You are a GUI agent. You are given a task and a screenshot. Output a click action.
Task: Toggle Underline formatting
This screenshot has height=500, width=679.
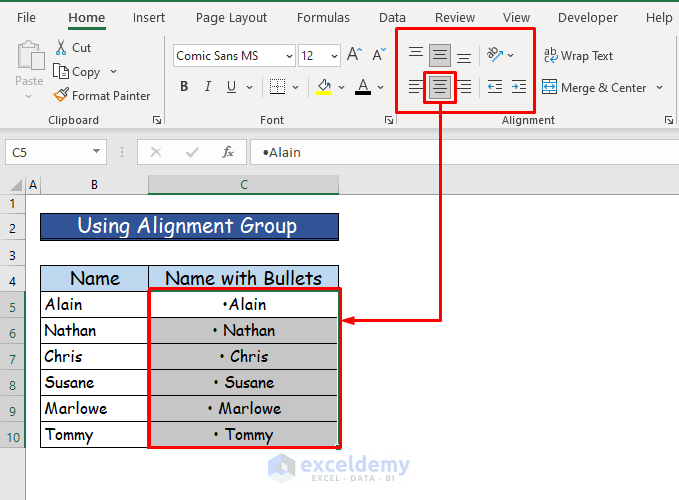232,87
